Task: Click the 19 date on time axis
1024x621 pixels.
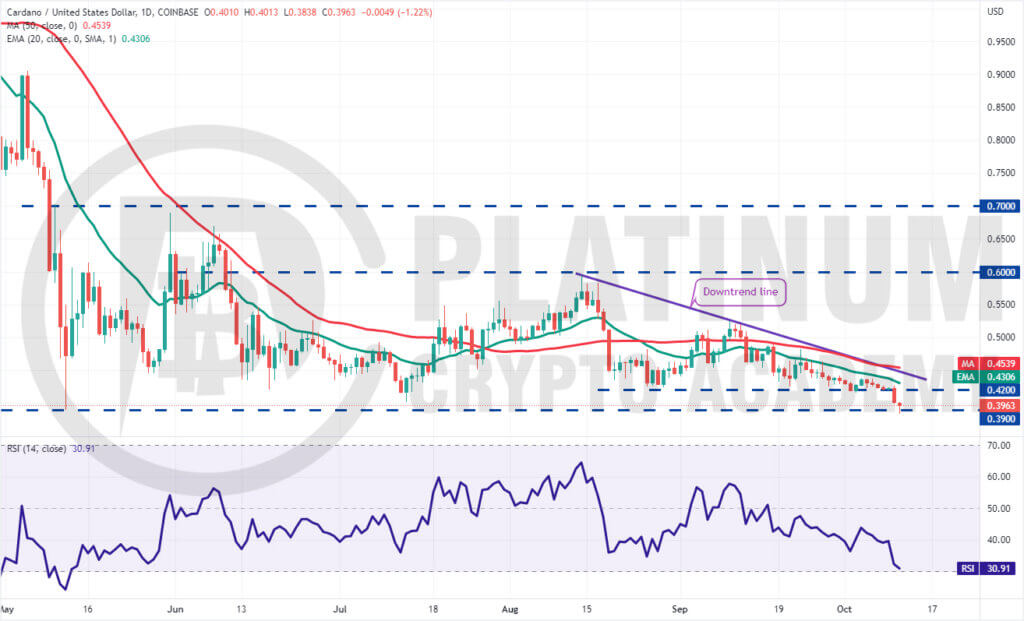Action: click(x=778, y=609)
